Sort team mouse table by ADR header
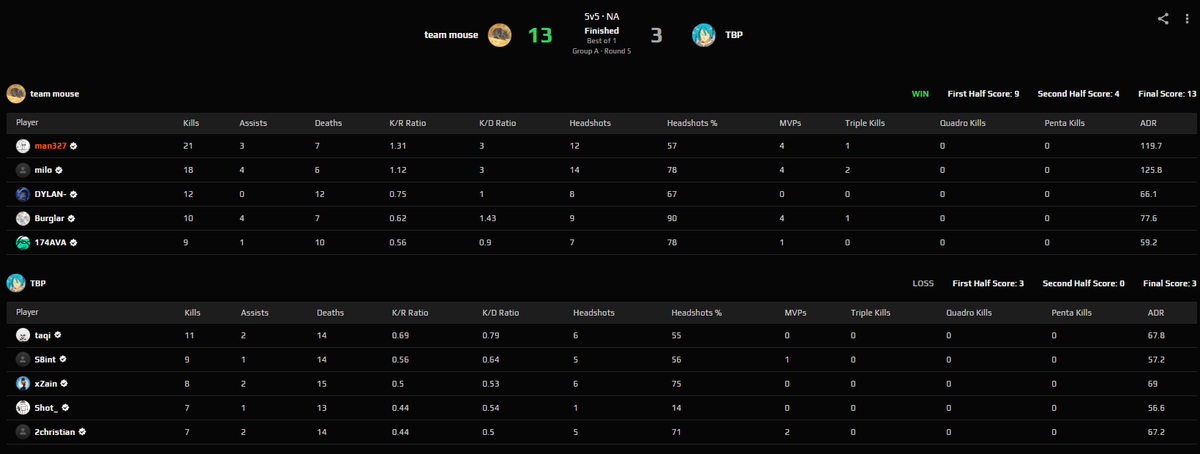This screenshot has height=454, width=1200. coord(1149,123)
